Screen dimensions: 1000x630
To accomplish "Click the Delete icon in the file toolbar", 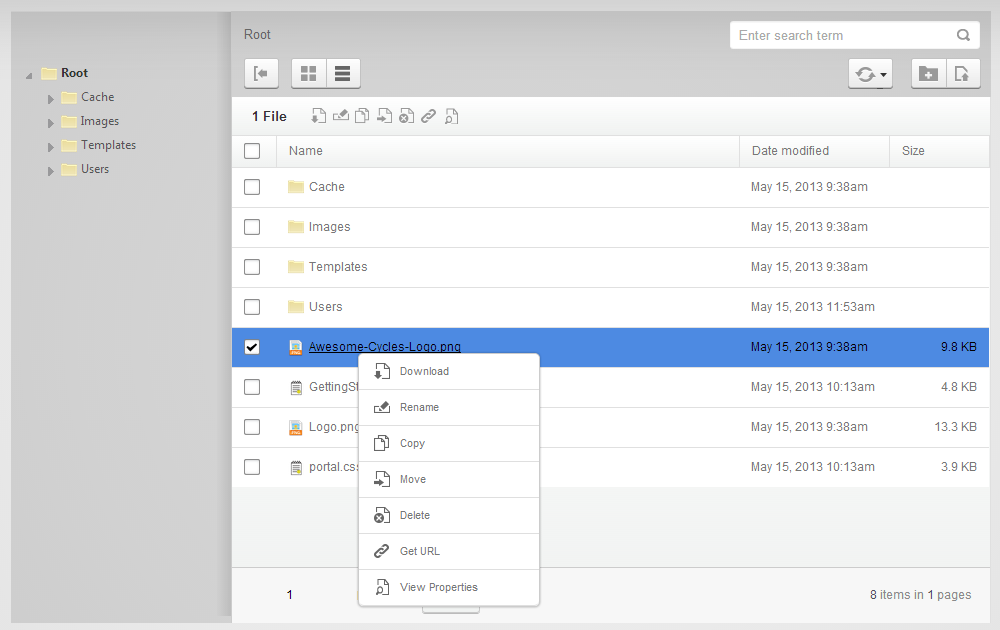I will [x=406, y=116].
